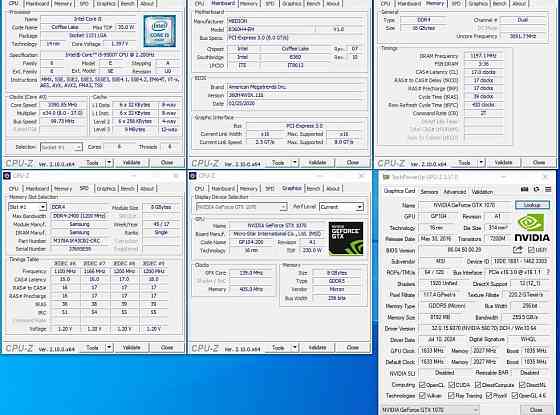Switch to Validation tab in GPU-Z
This screenshot has height=415, width=560.
(482, 192)
